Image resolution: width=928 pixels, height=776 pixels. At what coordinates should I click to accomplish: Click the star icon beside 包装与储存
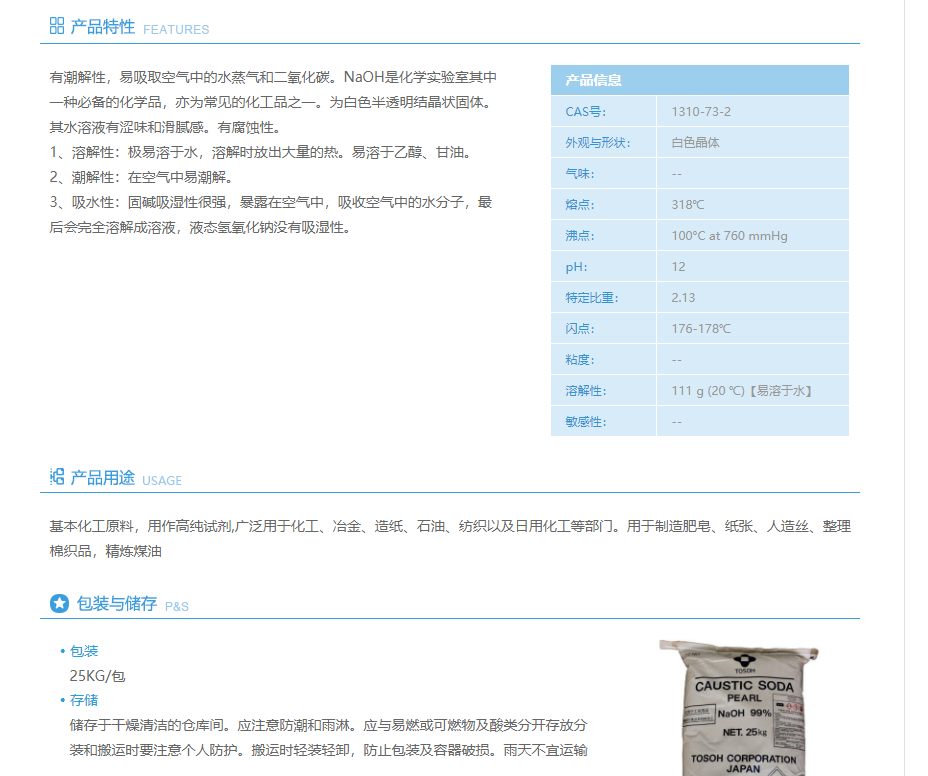click(59, 604)
